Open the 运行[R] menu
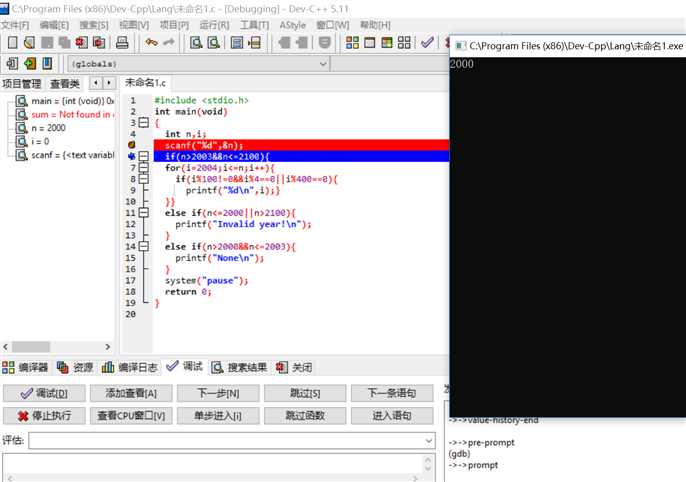Image resolution: width=686 pixels, height=482 pixels. (214, 25)
